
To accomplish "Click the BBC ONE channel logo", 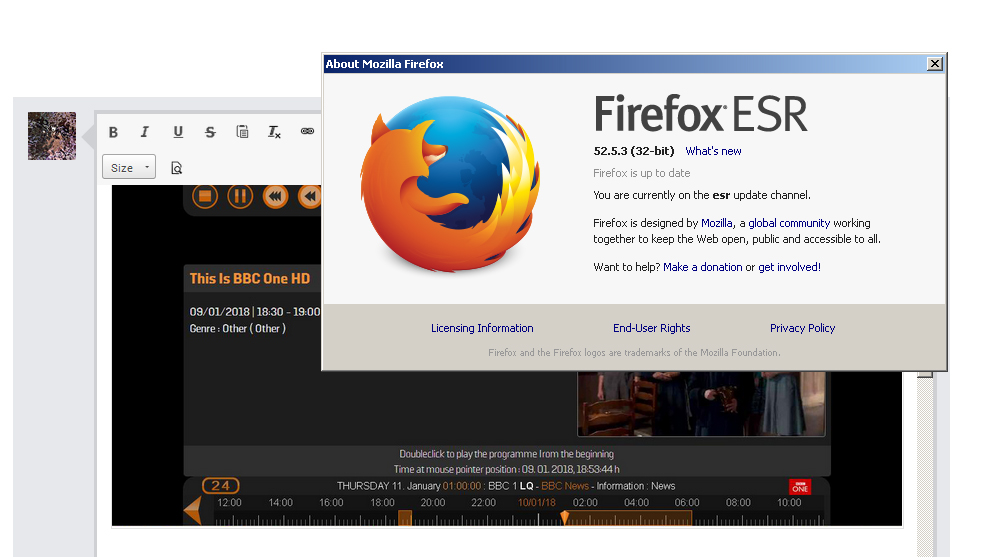I will click(800, 487).
